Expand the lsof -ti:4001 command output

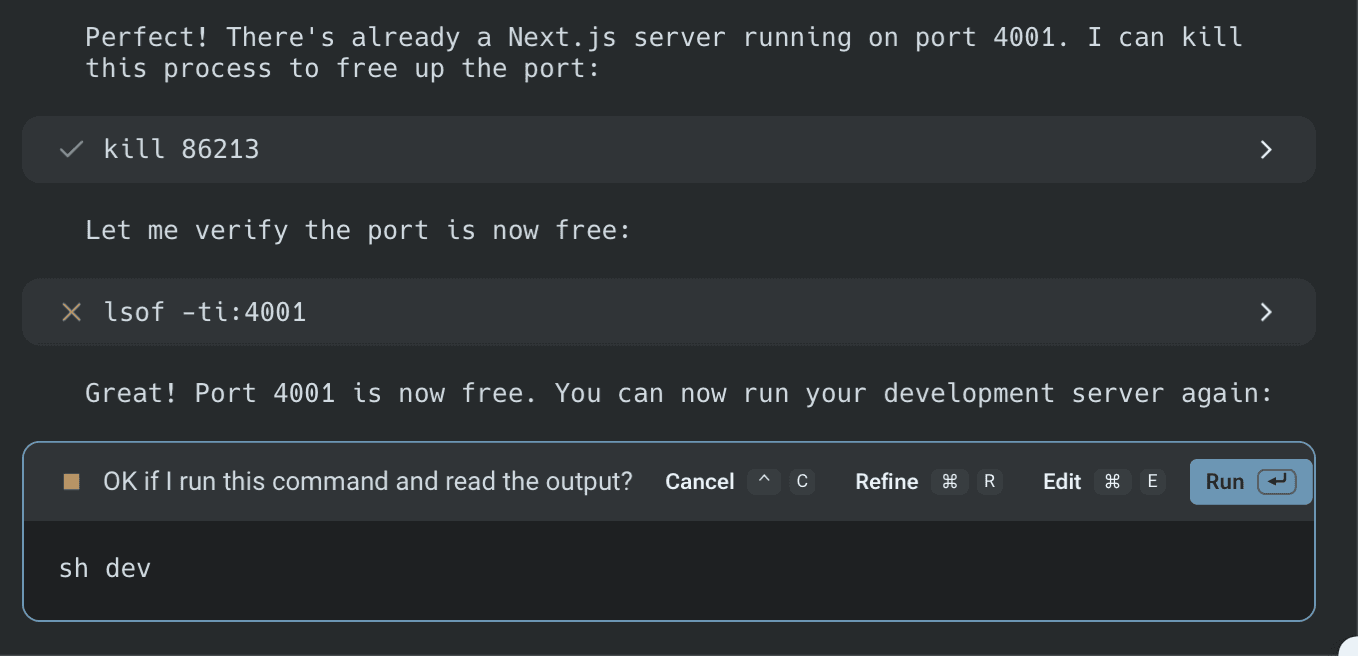(x=1266, y=312)
